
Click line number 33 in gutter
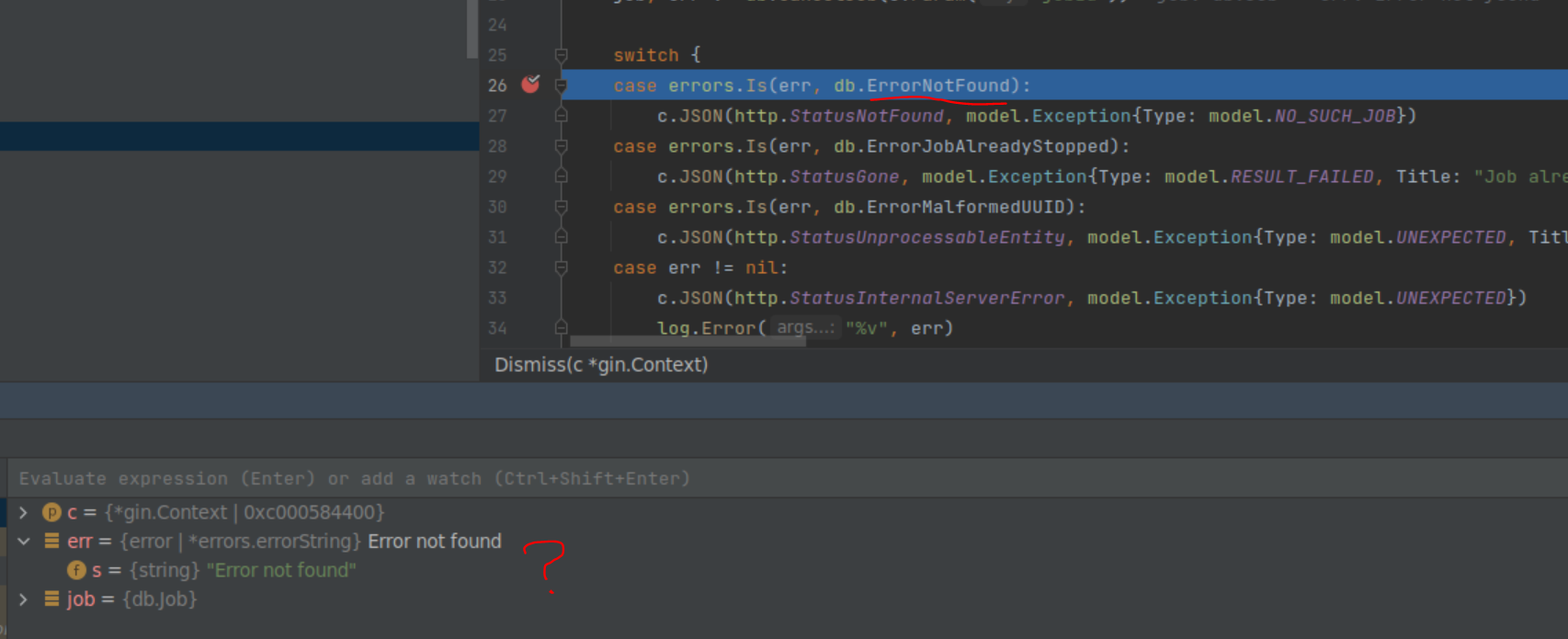497,298
